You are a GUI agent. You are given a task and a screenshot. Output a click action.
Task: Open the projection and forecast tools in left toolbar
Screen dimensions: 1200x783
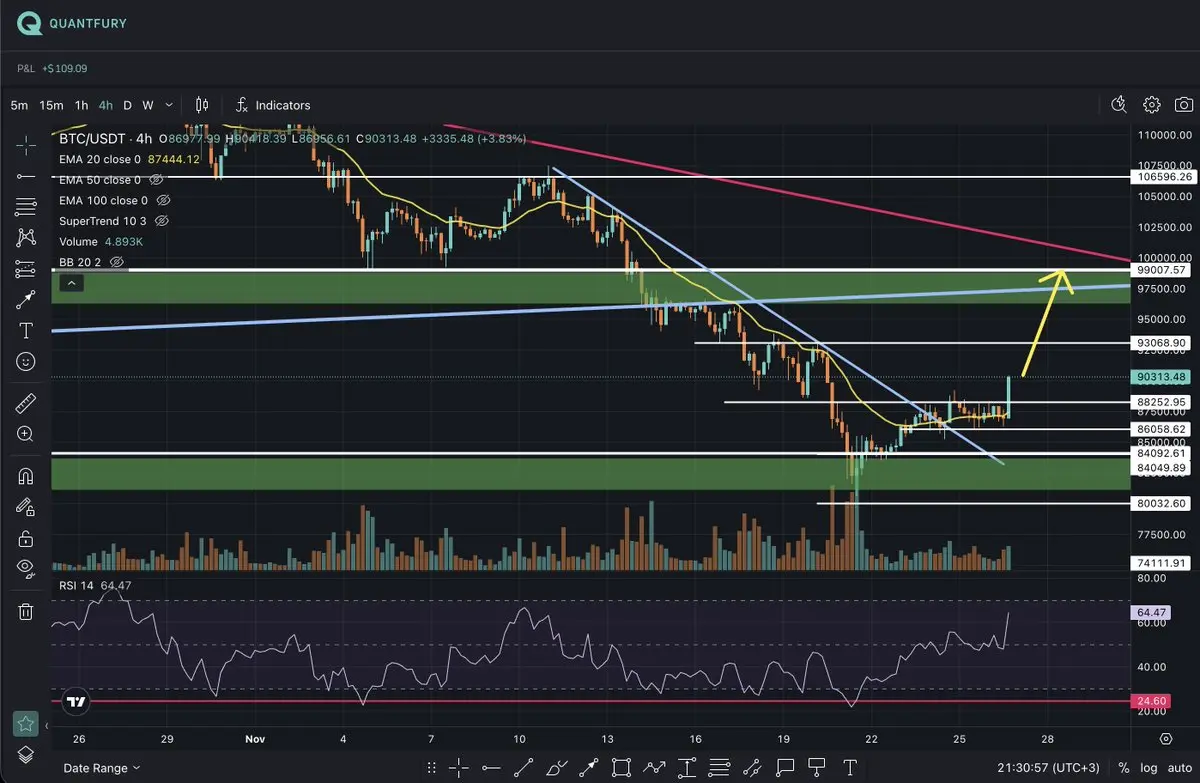coord(27,269)
